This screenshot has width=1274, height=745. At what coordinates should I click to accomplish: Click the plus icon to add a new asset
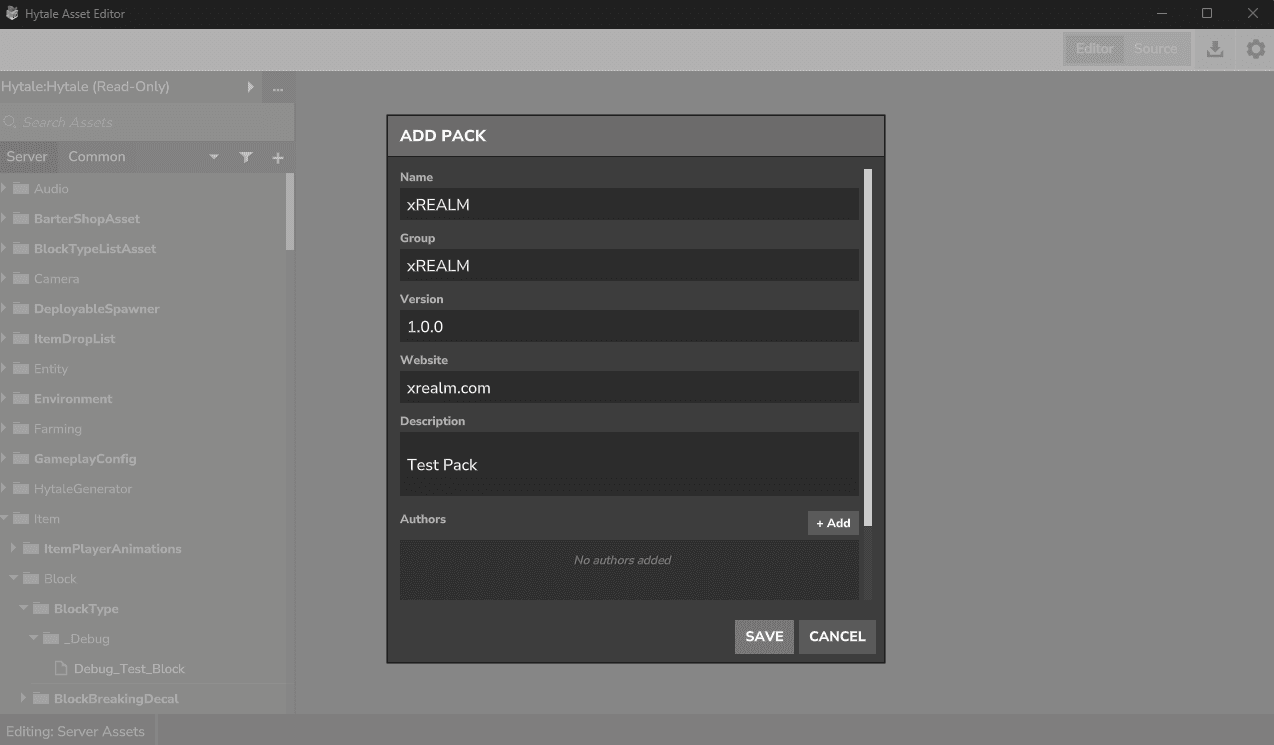(x=278, y=157)
